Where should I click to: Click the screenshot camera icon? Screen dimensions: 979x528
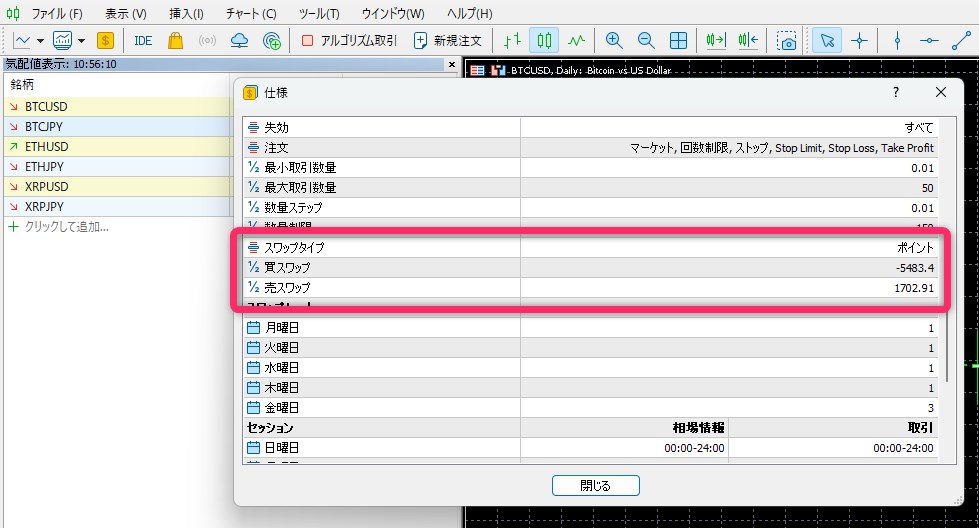coord(786,41)
